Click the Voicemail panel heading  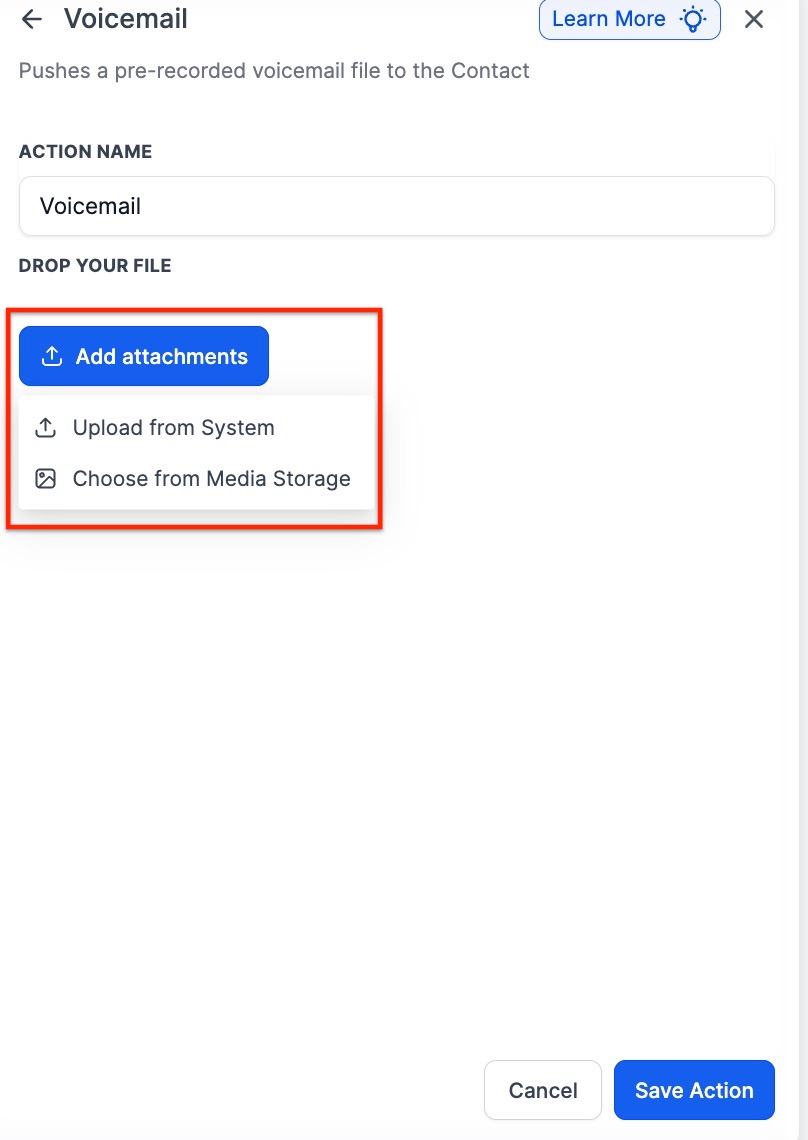[126, 18]
